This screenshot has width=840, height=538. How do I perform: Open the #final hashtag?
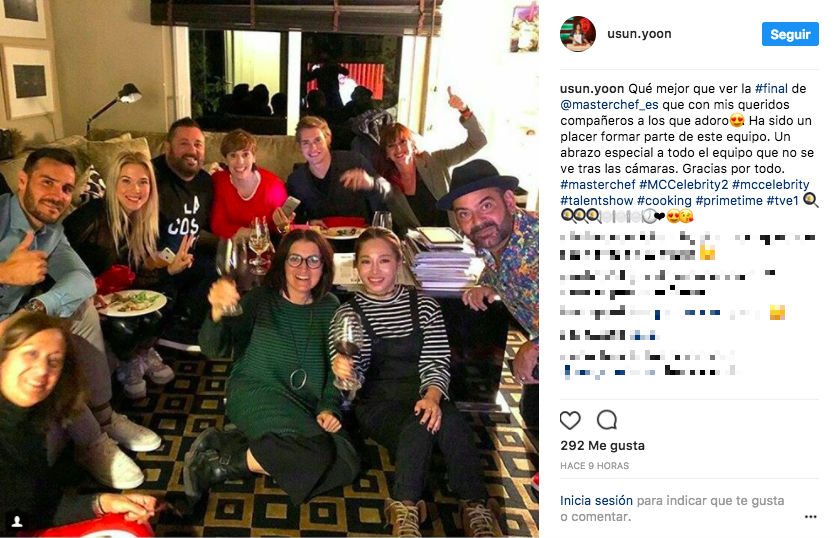point(771,88)
